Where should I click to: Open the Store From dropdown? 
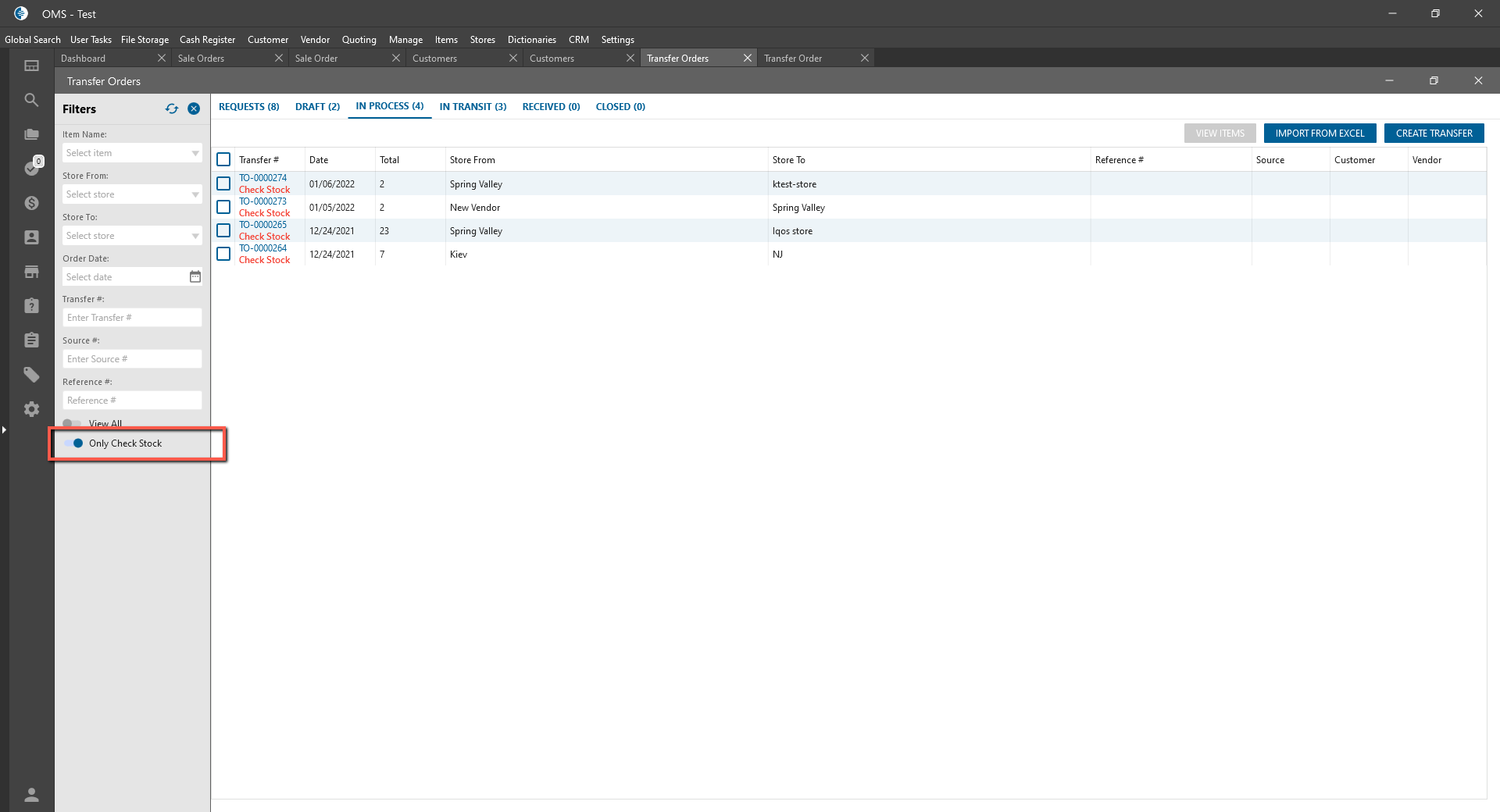click(x=132, y=194)
